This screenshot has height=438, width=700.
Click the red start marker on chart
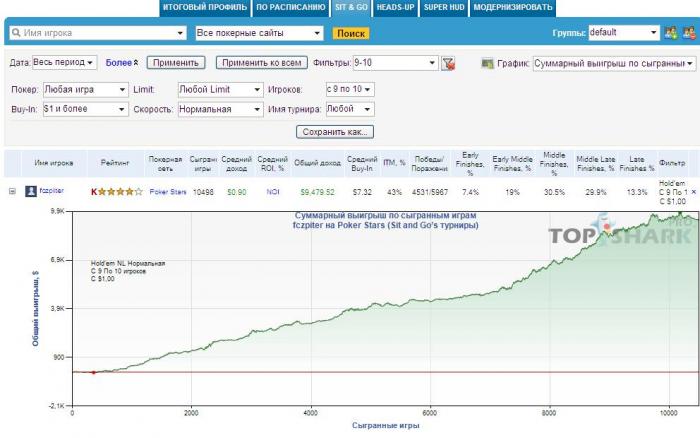click(93, 372)
